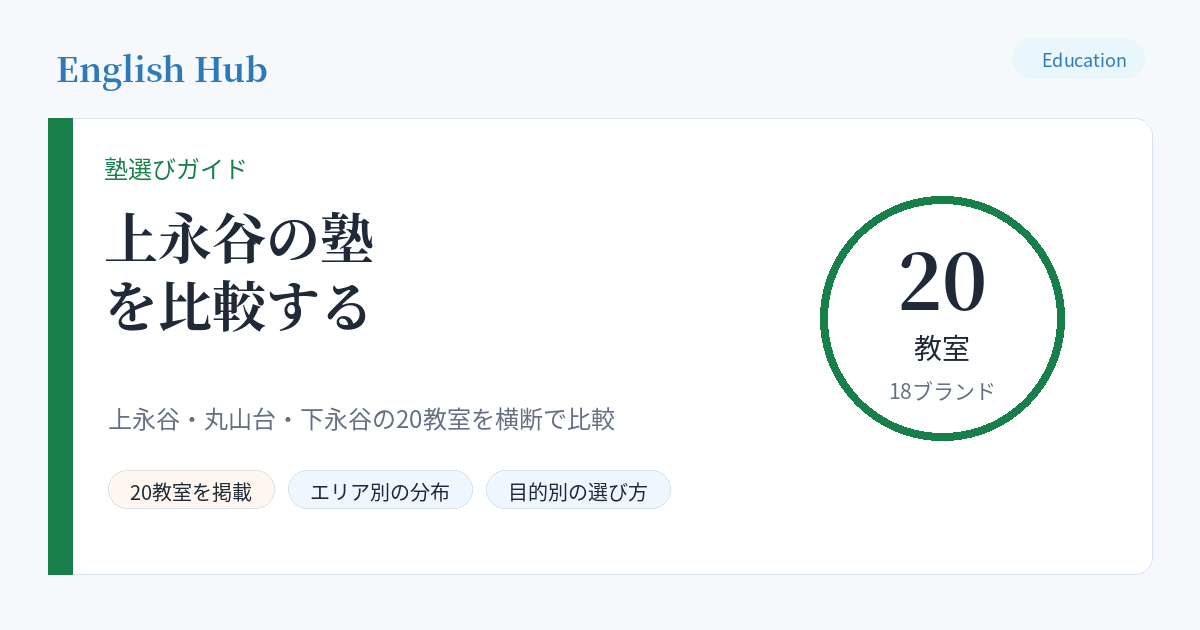Click the English Hub site title

(162, 70)
